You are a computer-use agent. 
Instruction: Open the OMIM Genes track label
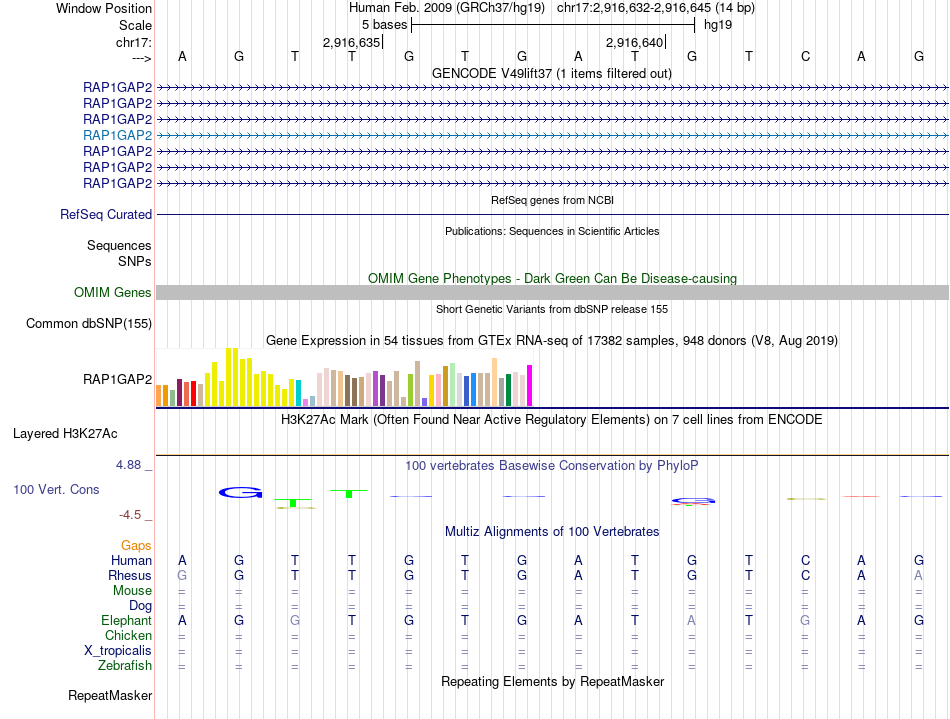point(113,293)
